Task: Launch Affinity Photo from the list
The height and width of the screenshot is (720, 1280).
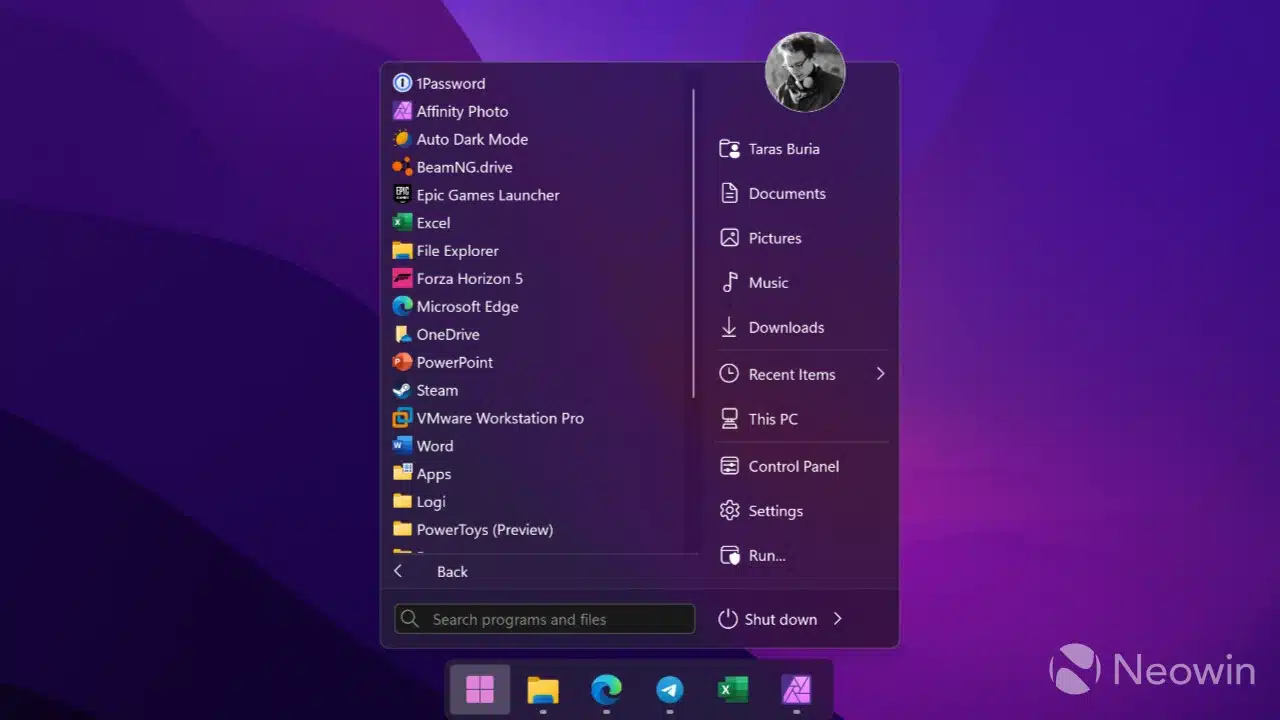Action: click(451, 111)
